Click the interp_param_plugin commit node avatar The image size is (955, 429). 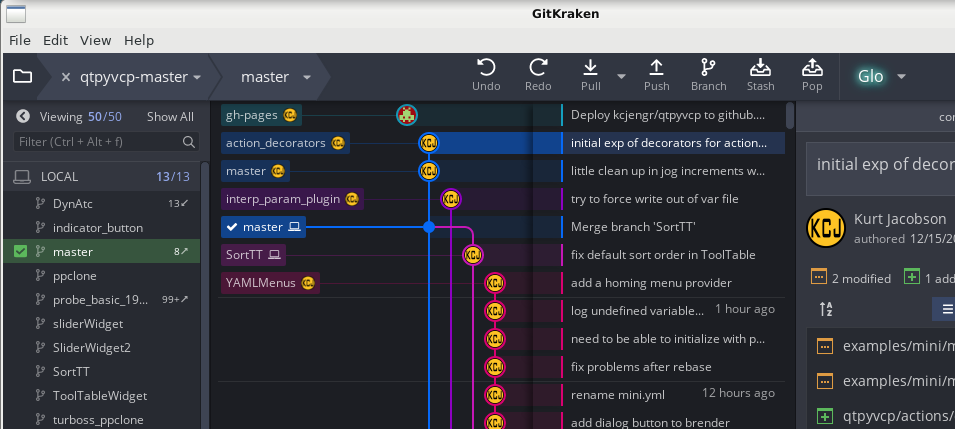451,199
